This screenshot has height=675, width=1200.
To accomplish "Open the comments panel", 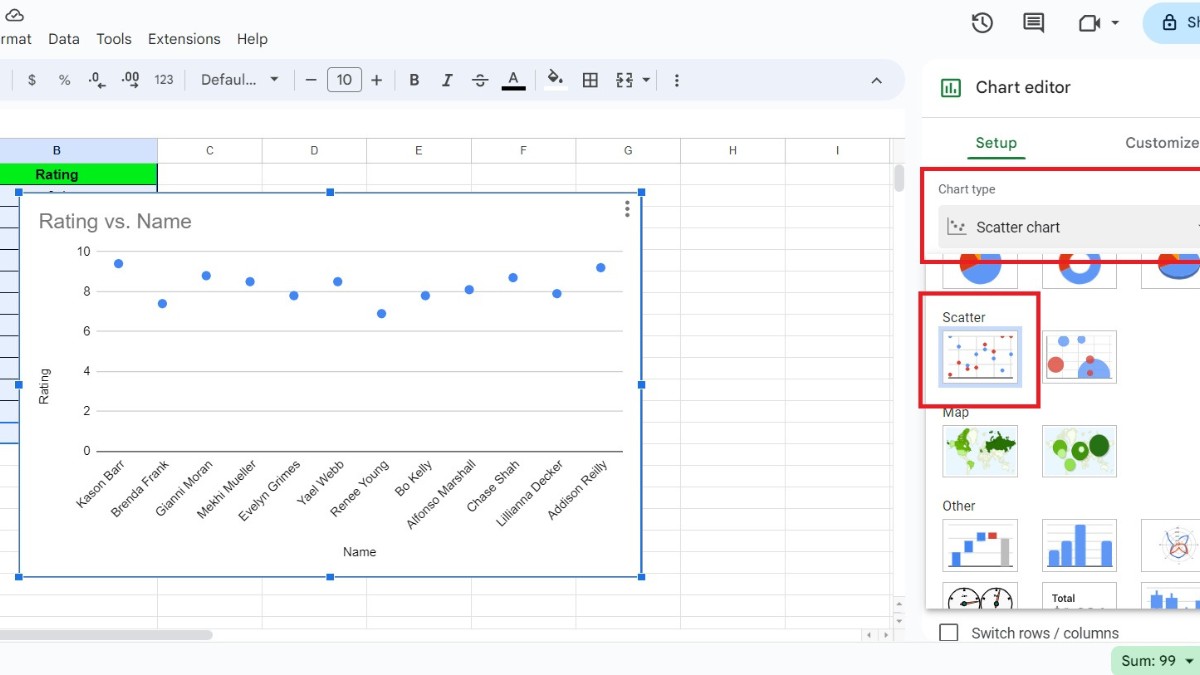I will click(1033, 22).
